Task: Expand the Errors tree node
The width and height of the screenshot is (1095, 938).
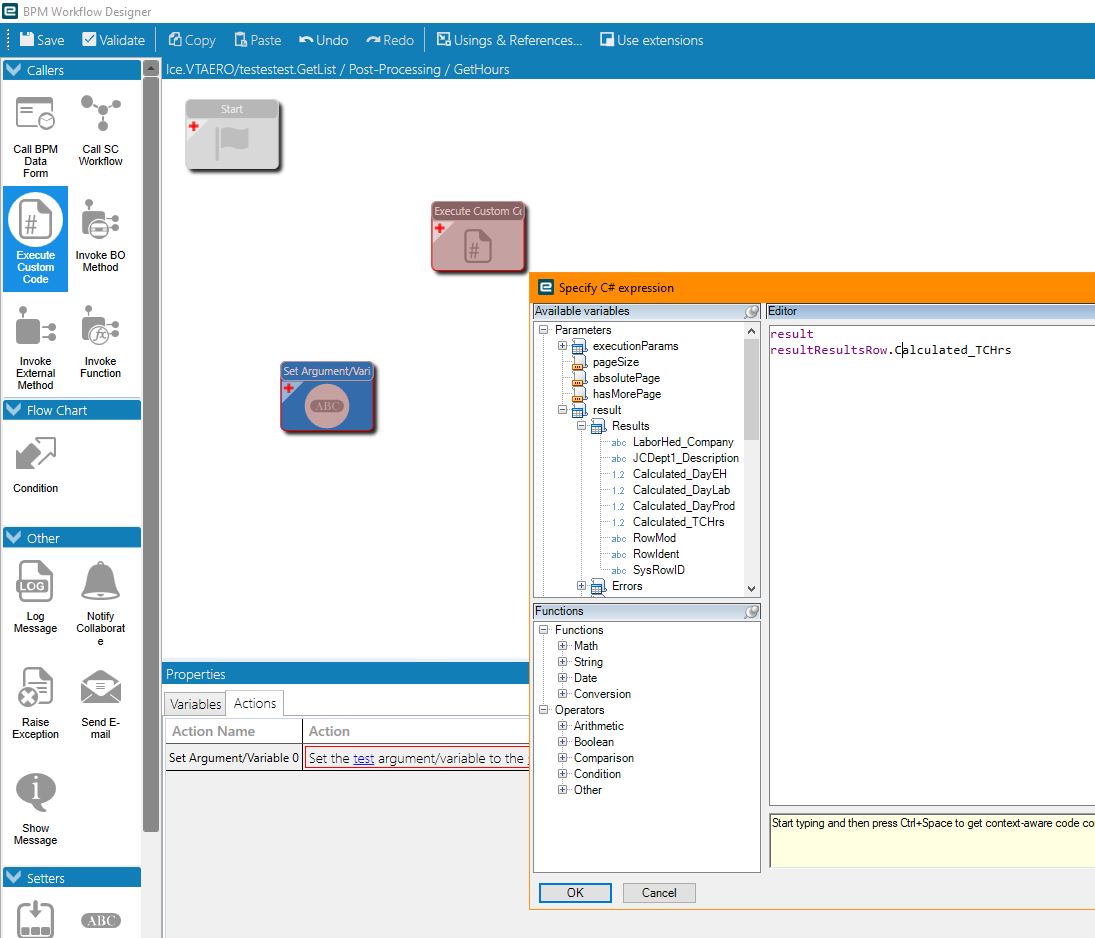Action: (581, 585)
